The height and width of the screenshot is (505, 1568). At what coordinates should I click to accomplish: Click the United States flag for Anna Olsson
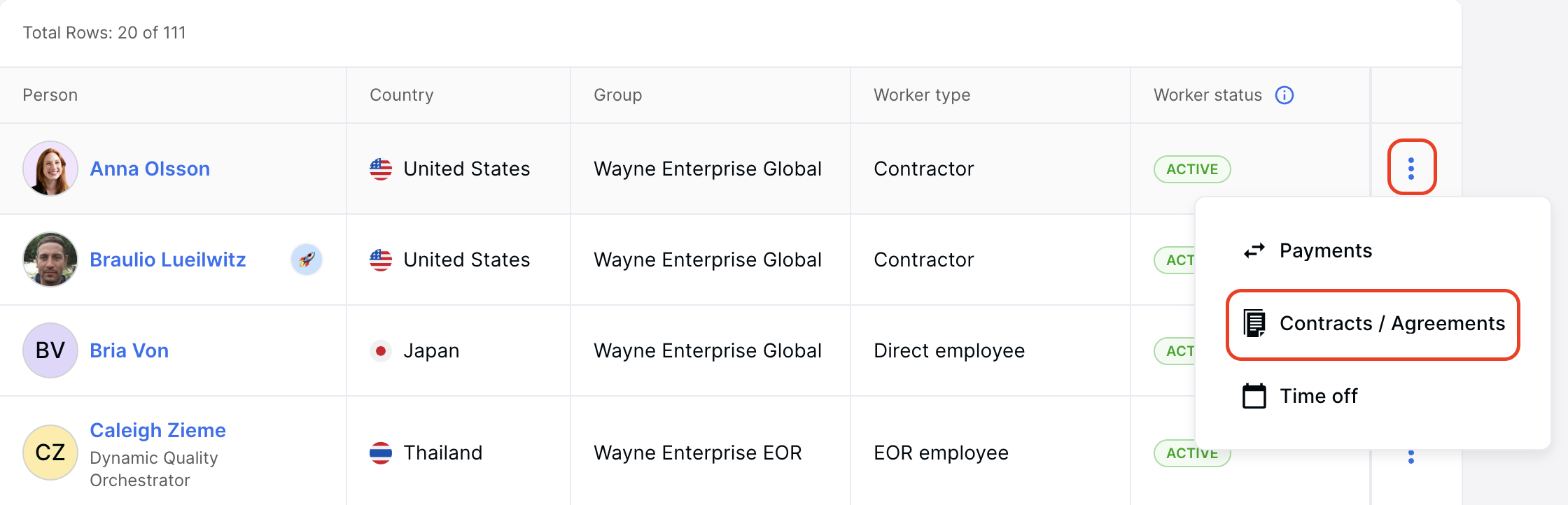[380, 169]
